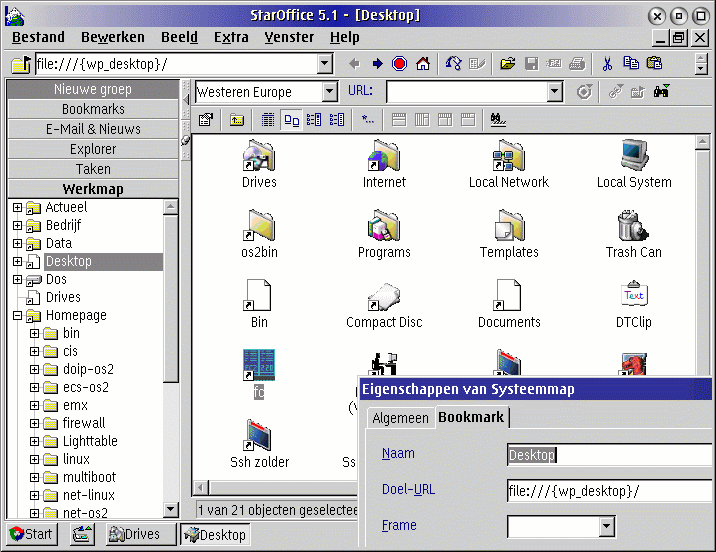Click the red Stop loading icon

pos(400,64)
